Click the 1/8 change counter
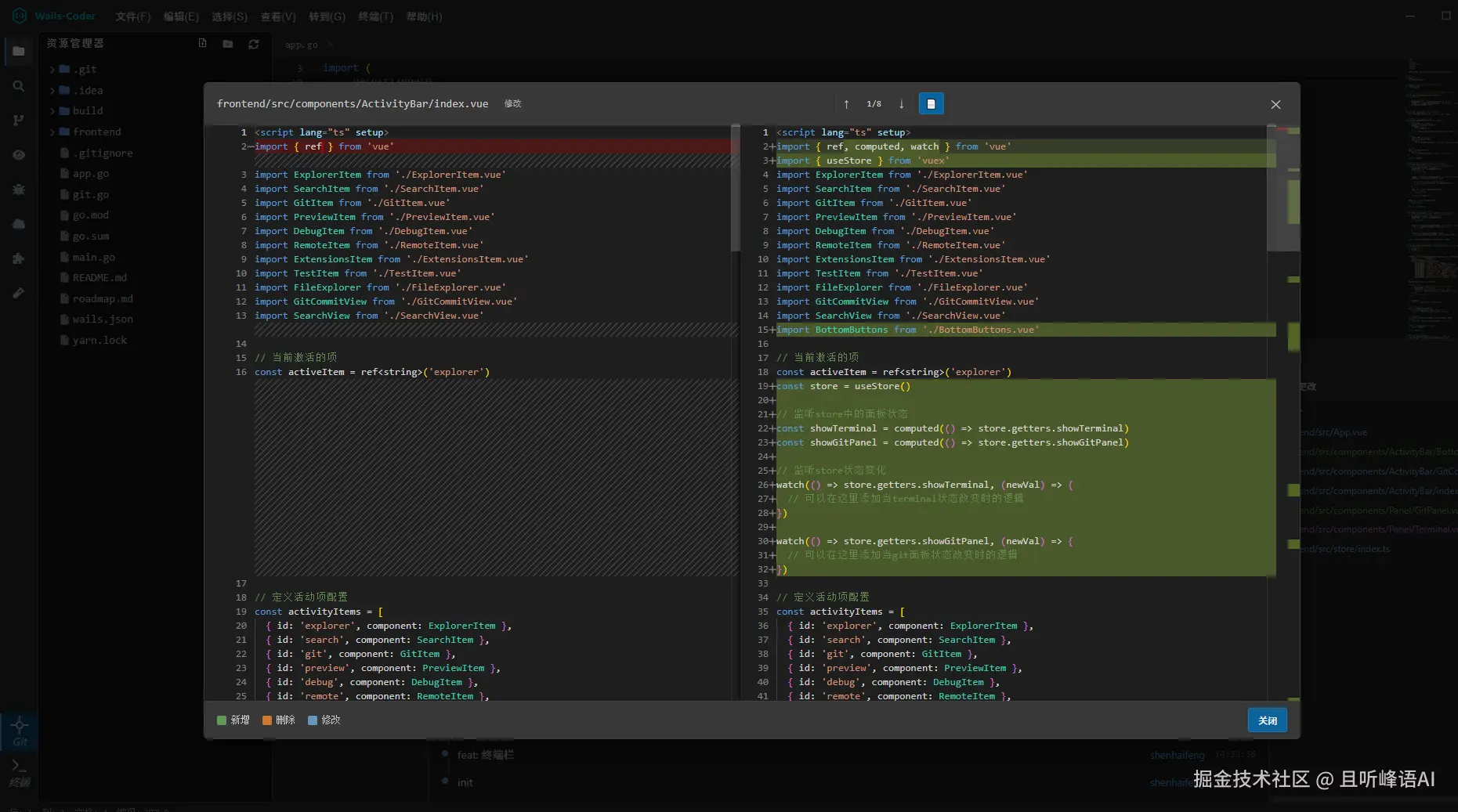The width and height of the screenshot is (1458, 812). pyautogui.click(x=874, y=104)
